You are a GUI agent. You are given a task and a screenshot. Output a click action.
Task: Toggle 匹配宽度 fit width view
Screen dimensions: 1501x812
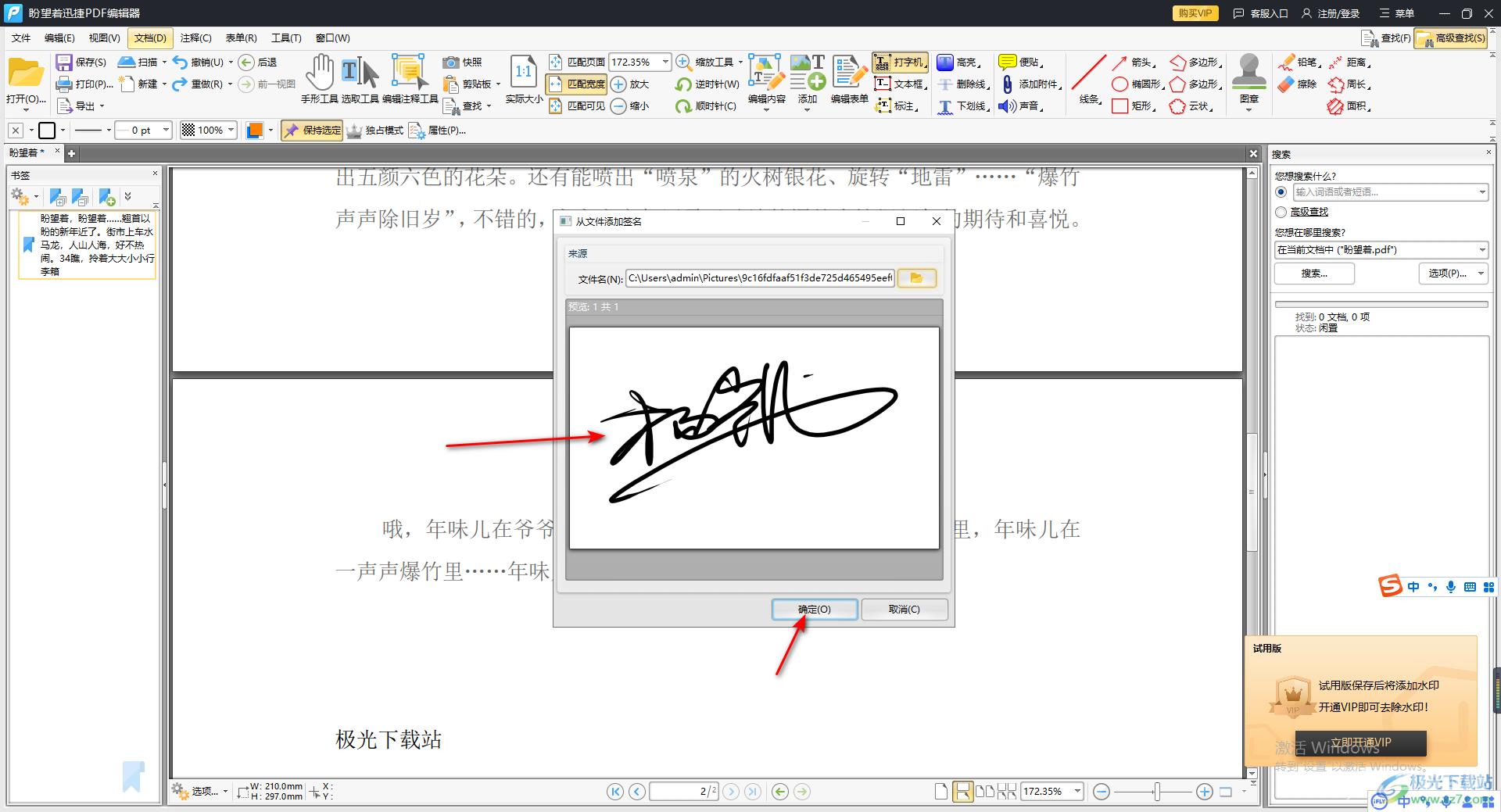tap(576, 84)
